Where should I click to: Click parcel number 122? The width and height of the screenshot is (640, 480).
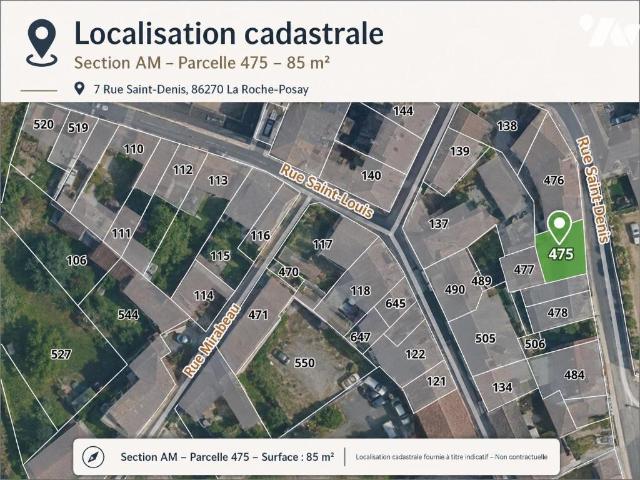pos(415,353)
